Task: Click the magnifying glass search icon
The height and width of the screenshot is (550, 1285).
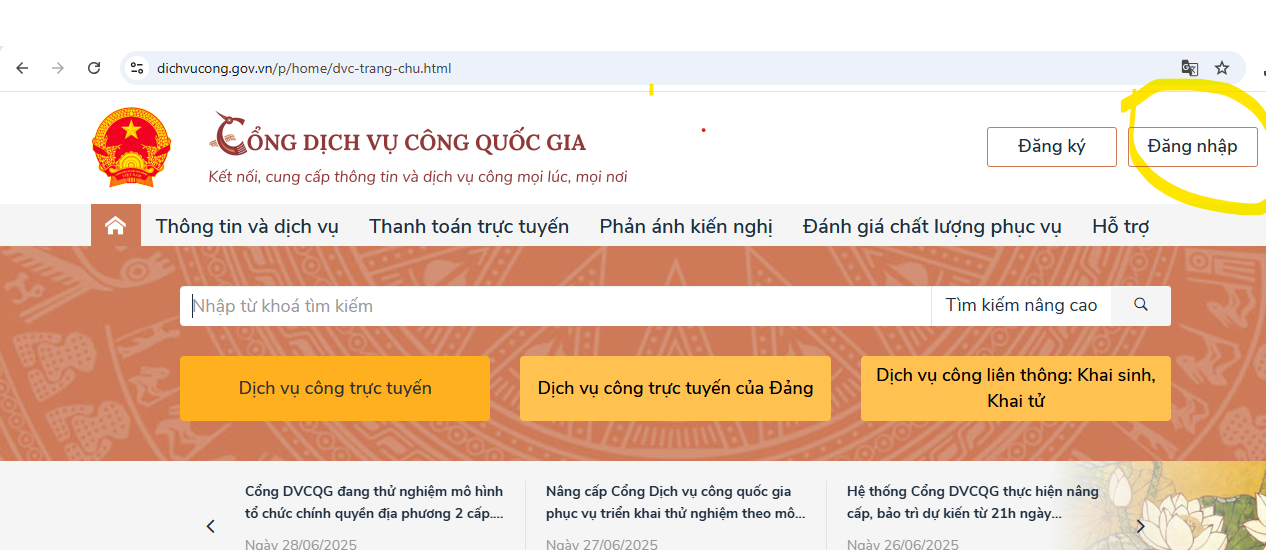Action: [x=1141, y=305]
